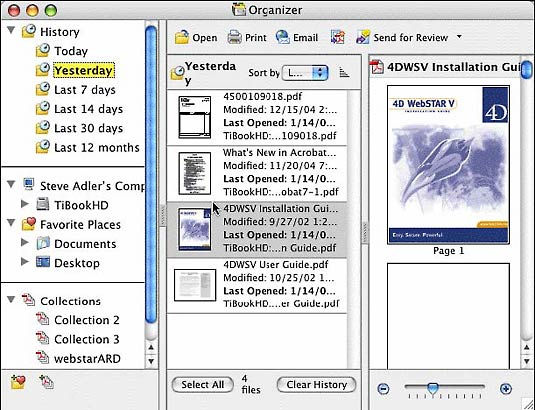535x410 pixels.
Task: Select 4DWSV Installation Guide file thumbnail
Action: [x=195, y=229]
